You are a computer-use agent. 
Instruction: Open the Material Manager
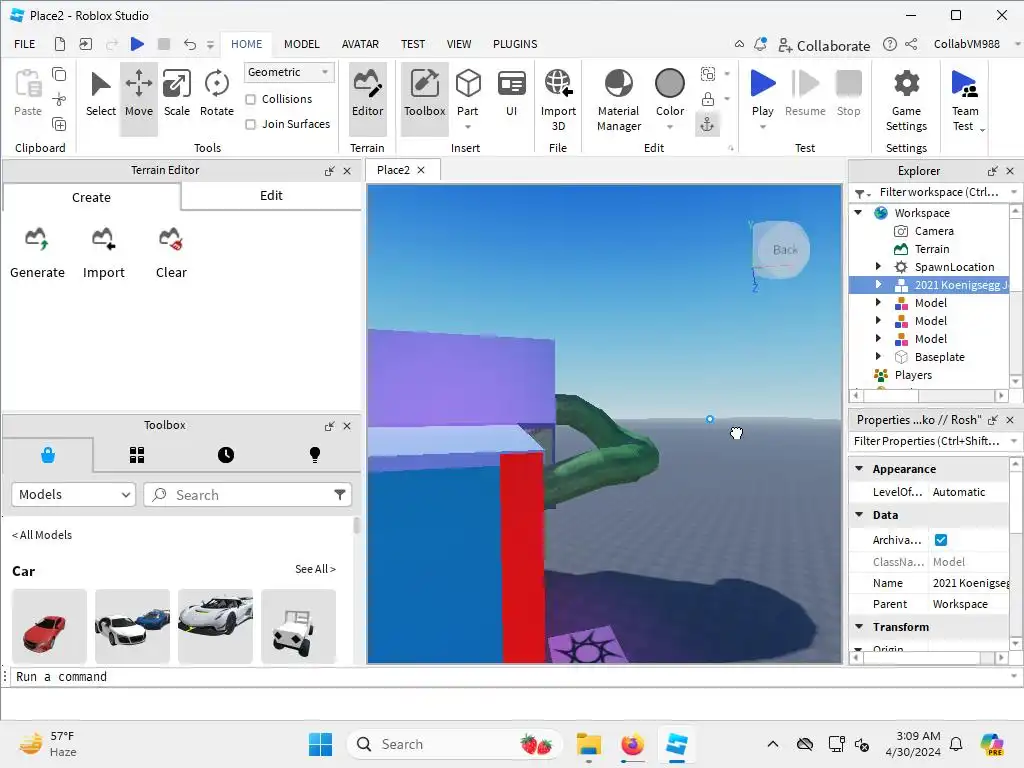(618, 99)
